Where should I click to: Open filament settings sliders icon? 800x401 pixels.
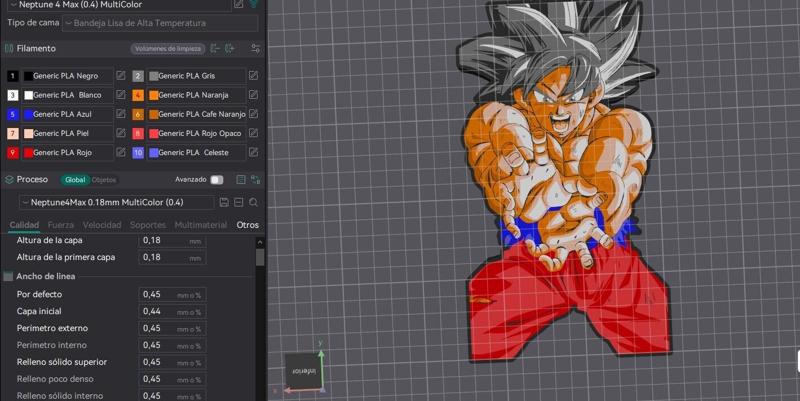point(256,48)
